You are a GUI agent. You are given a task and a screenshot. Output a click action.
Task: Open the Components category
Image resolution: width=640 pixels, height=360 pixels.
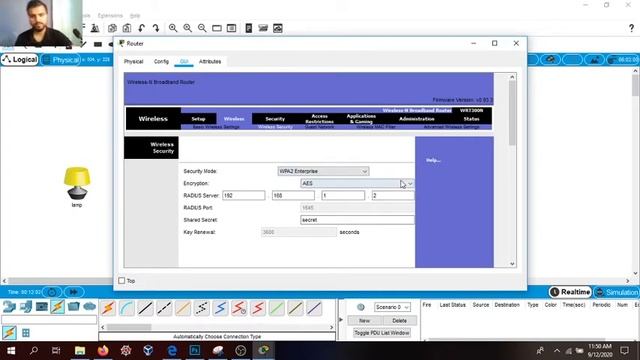[42, 306]
